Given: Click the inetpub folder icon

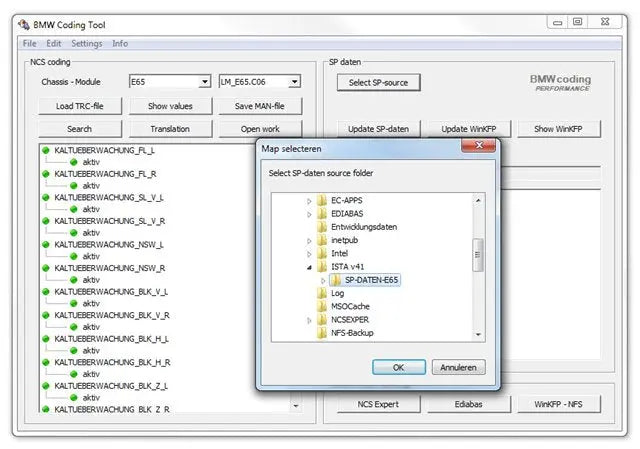Looking at the screenshot, I should (x=322, y=240).
